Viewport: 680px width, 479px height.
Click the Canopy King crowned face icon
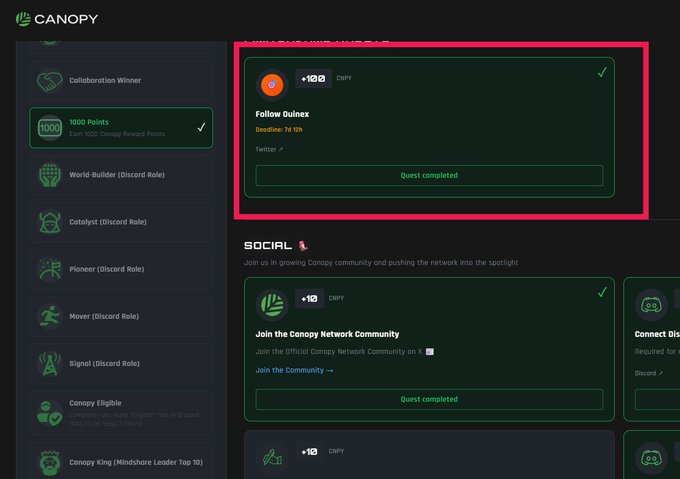49,463
